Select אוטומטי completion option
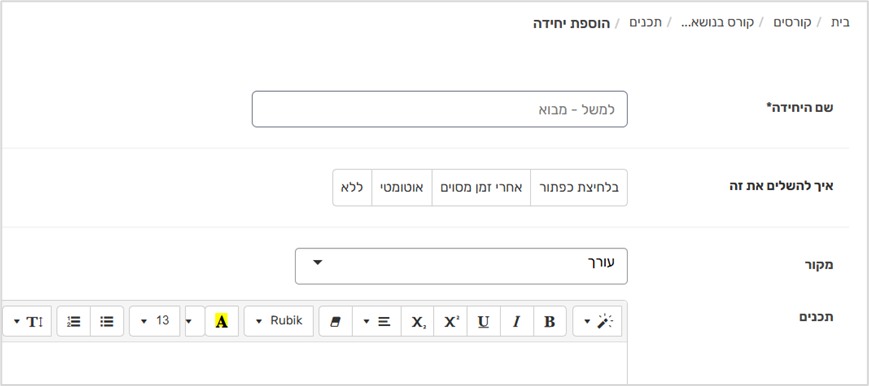Image resolution: width=869 pixels, height=386 pixels. click(401, 187)
